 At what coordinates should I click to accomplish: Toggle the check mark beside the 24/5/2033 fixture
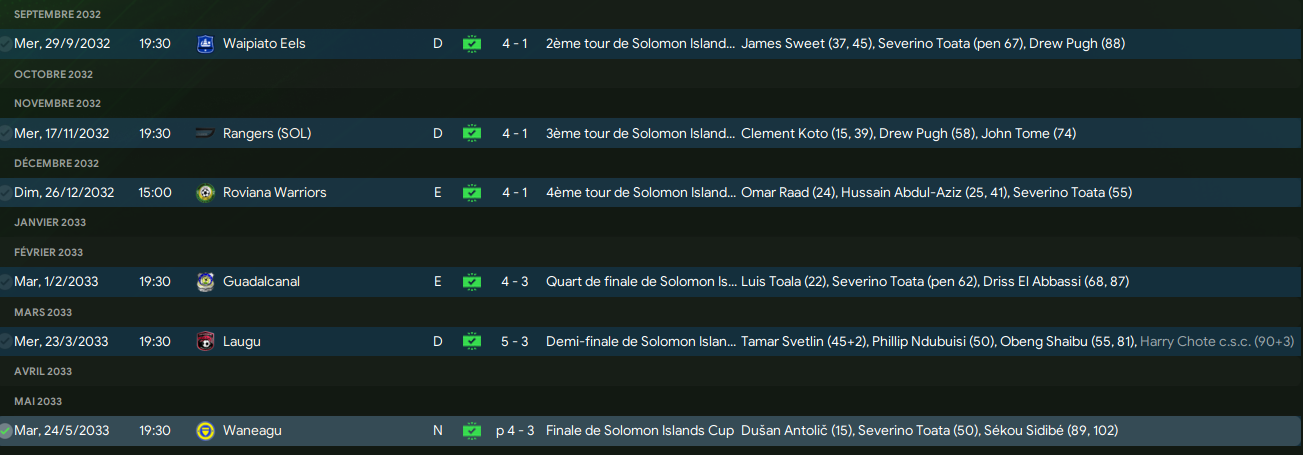pos(6,431)
